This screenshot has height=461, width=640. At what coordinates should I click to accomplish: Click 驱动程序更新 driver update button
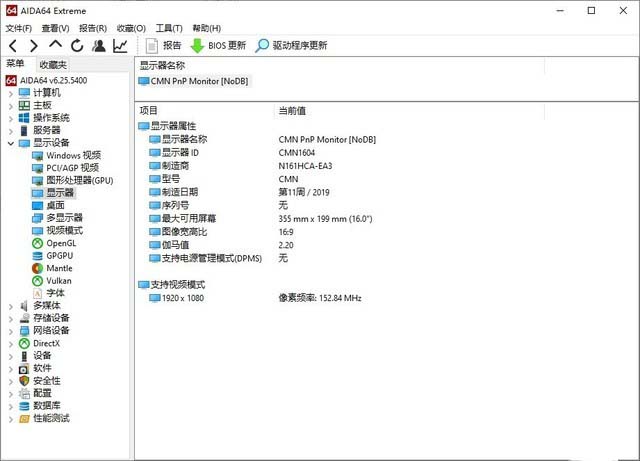point(291,45)
